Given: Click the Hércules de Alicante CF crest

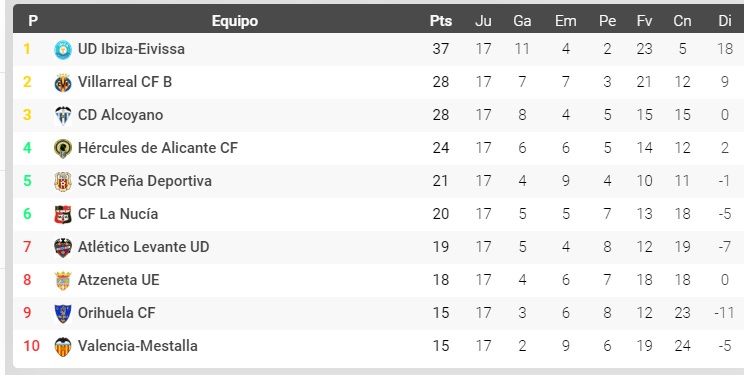Looking at the screenshot, I should [63, 149].
